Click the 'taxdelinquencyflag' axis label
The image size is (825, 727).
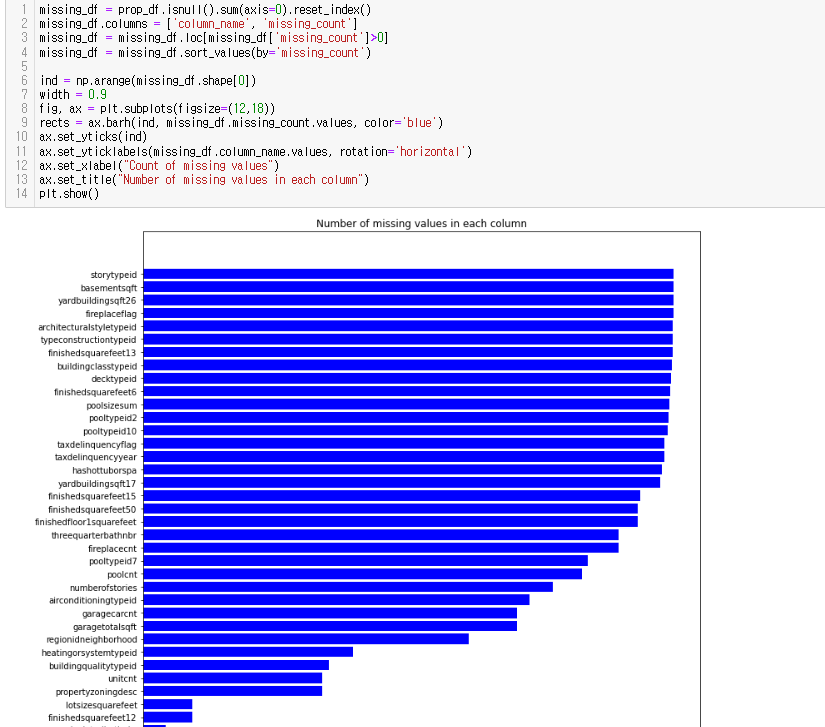[97, 445]
